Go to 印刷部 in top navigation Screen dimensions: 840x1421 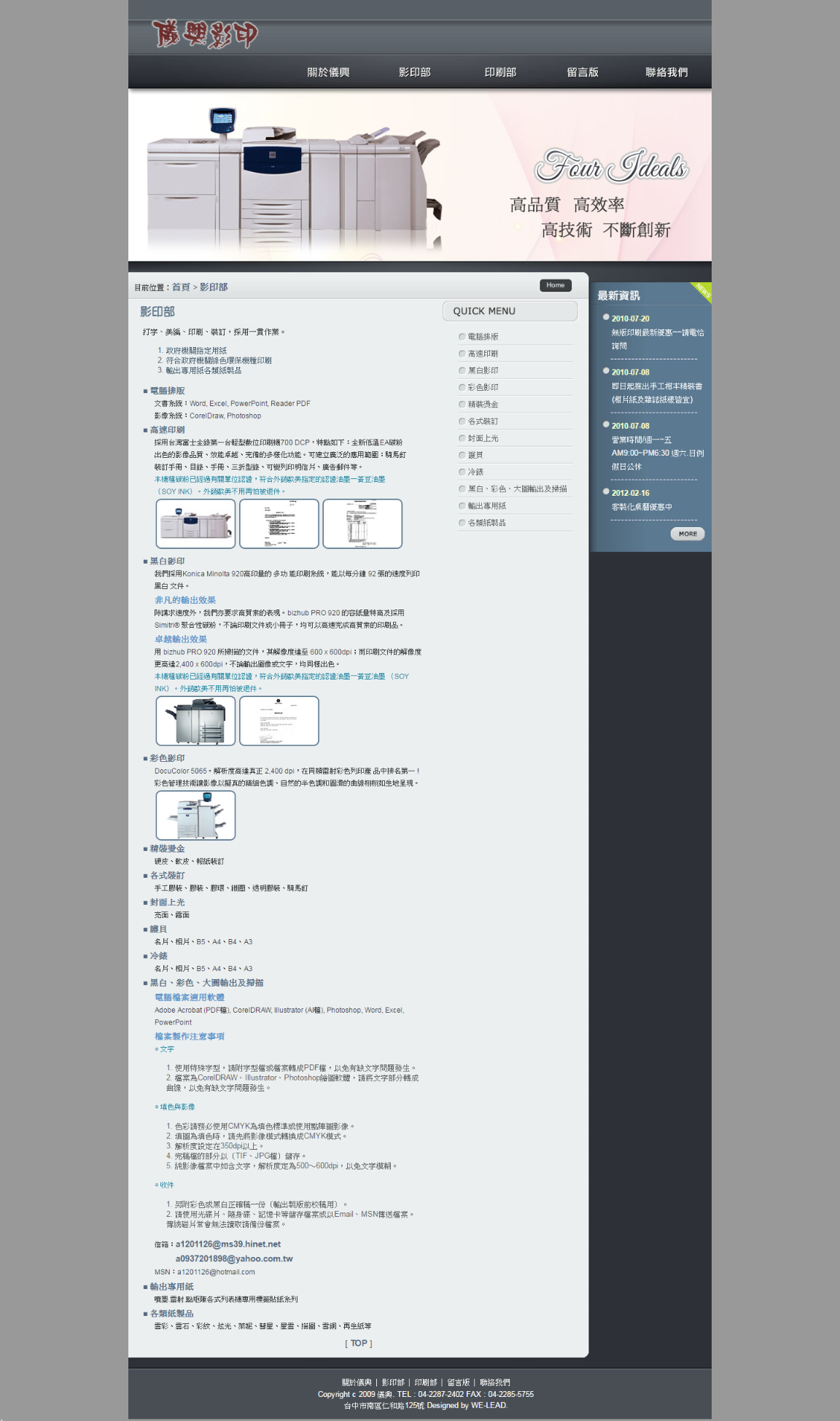[x=500, y=72]
